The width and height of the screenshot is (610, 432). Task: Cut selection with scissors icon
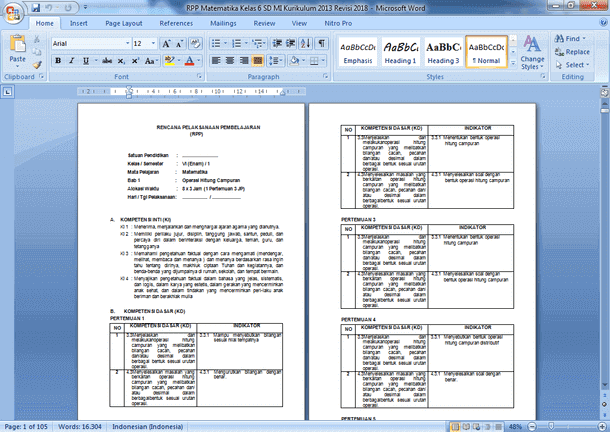click(x=37, y=39)
